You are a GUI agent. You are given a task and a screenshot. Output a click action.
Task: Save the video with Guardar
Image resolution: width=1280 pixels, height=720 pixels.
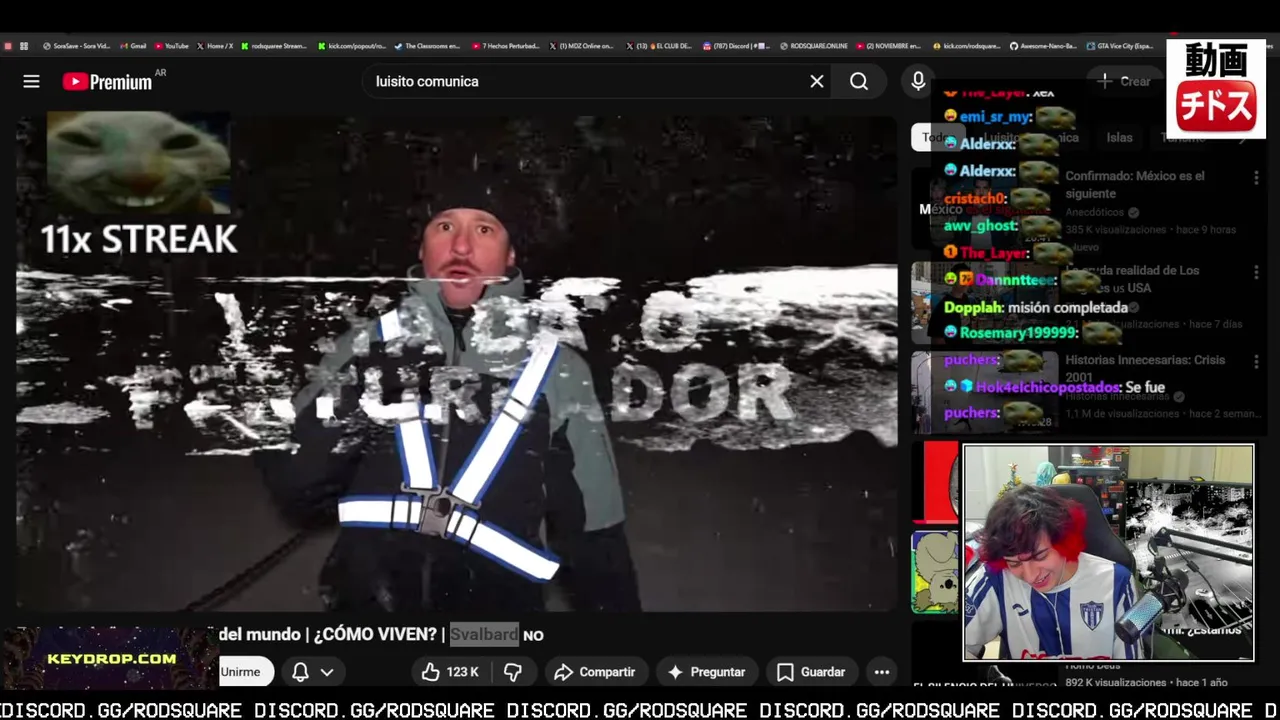(x=811, y=672)
